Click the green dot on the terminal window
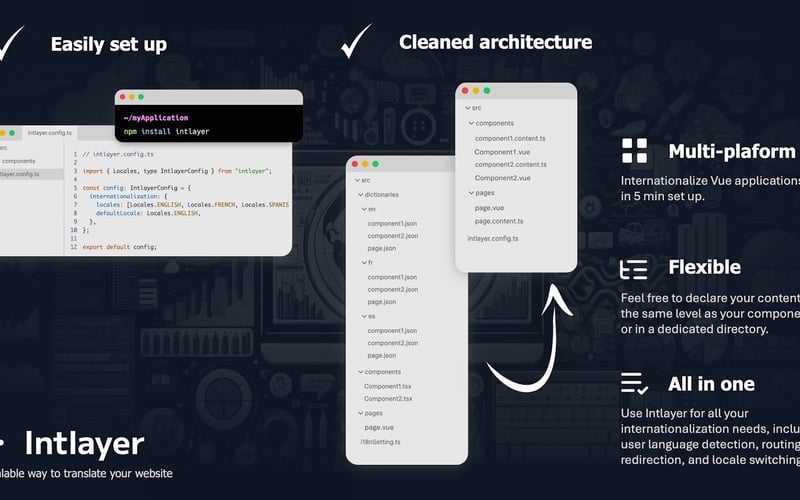Image resolution: width=800 pixels, height=500 pixels. coord(141,97)
